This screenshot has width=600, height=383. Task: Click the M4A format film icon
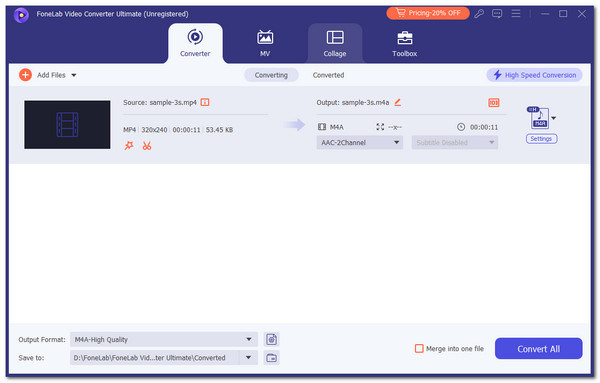[x=322, y=127]
